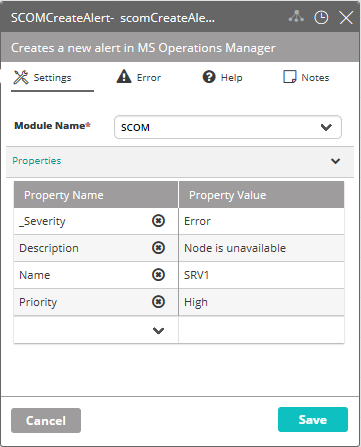The width and height of the screenshot is (361, 447).
Task: Click the Module Name label
Action: coord(52,126)
